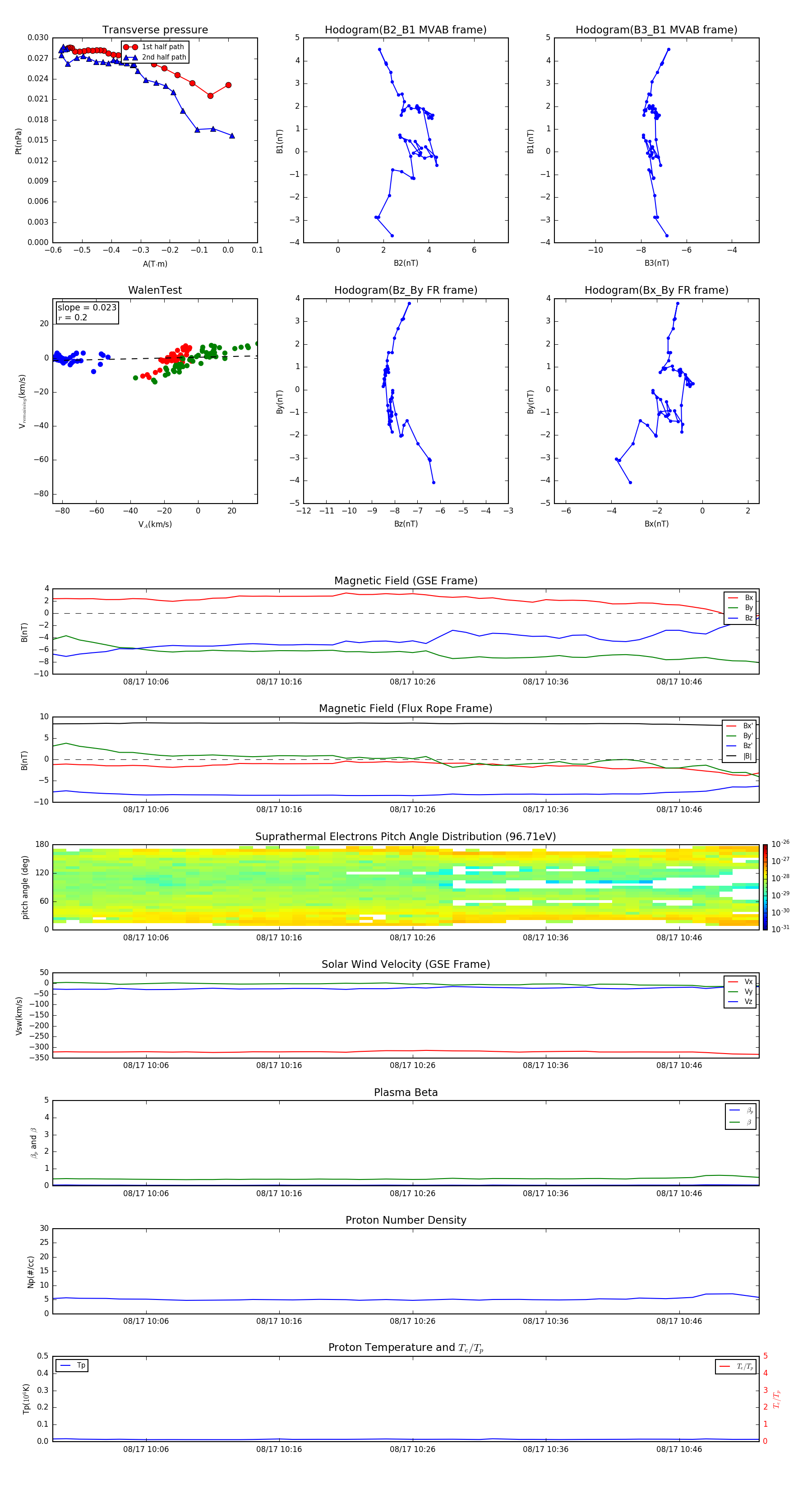Screen dimensions: 812x1489
Task: Click 10^-26 label on the color bar
Action: tap(780, 844)
